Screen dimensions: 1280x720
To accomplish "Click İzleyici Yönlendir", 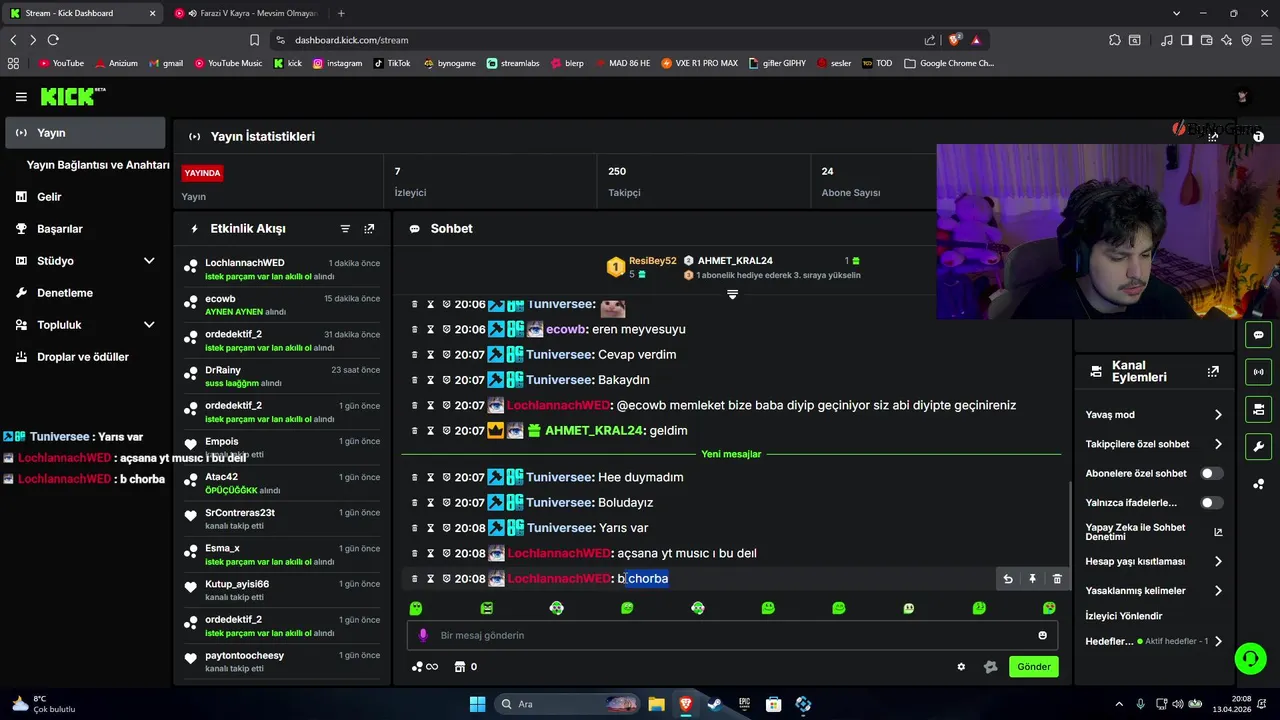I will pyautogui.click(x=1123, y=616).
